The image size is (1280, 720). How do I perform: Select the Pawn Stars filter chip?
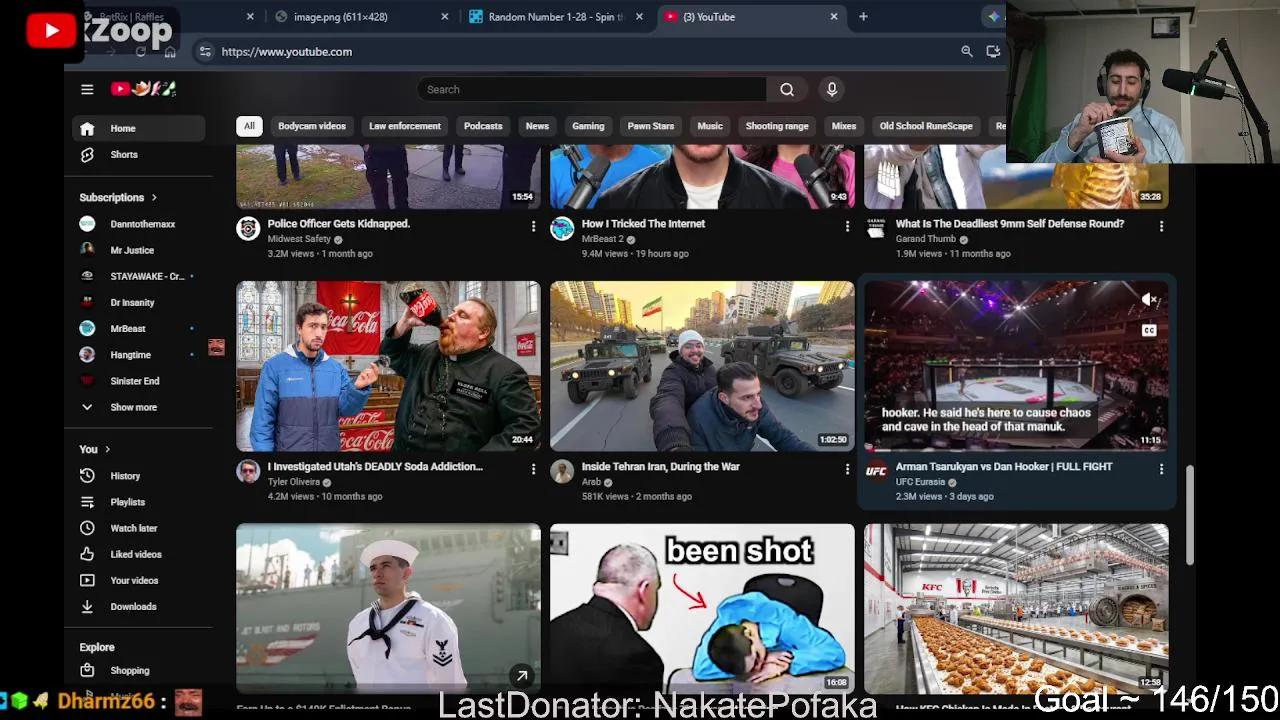click(650, 126)
